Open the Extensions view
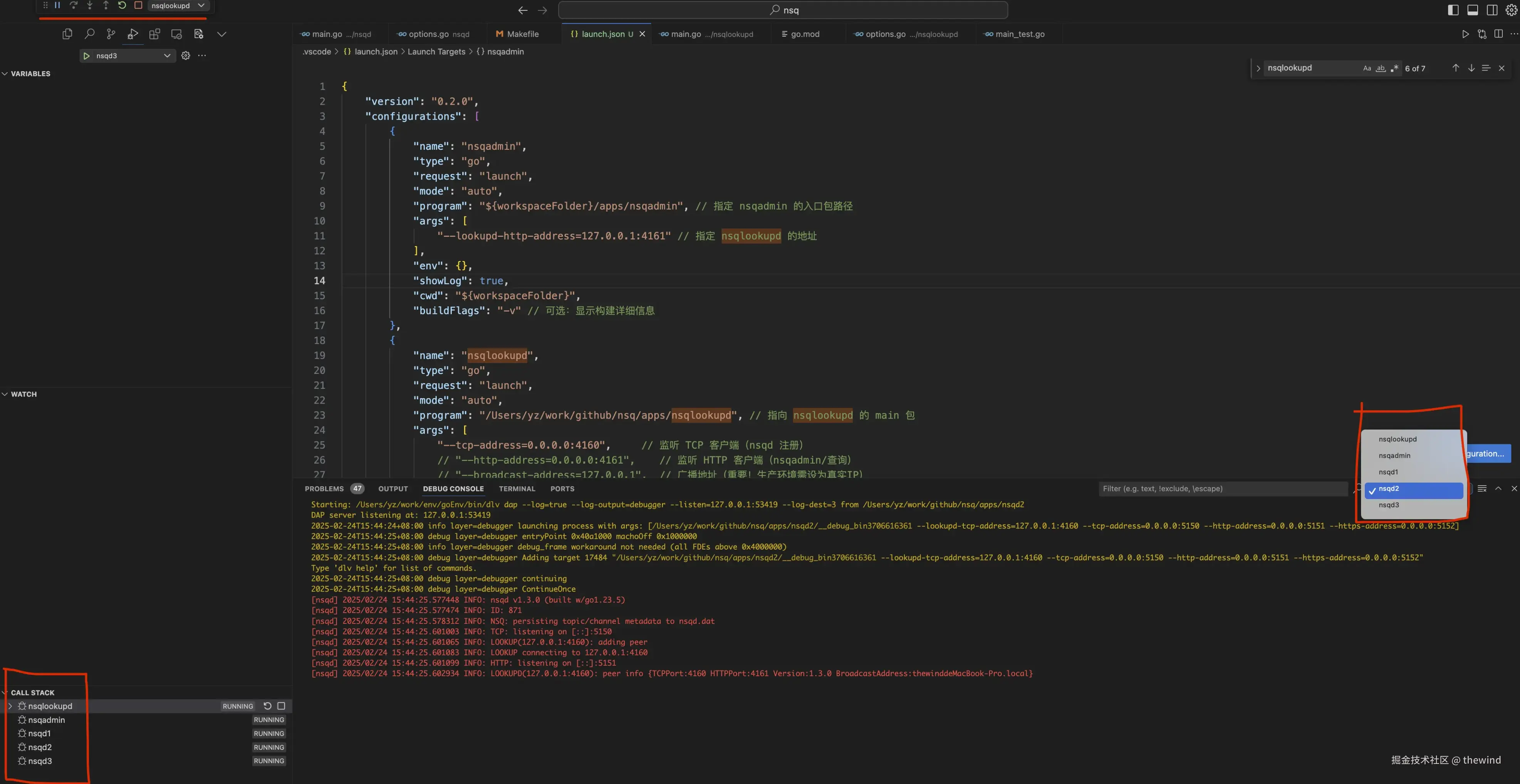1520x784 pixels. 154,34
